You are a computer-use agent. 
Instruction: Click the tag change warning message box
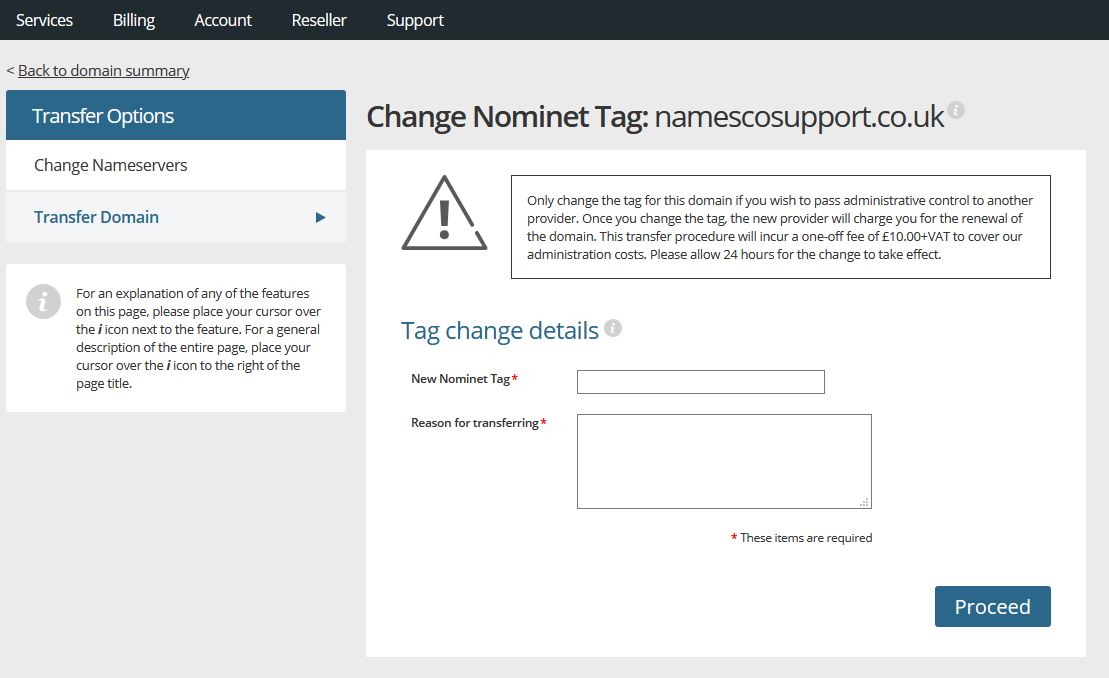click(781, 227)
